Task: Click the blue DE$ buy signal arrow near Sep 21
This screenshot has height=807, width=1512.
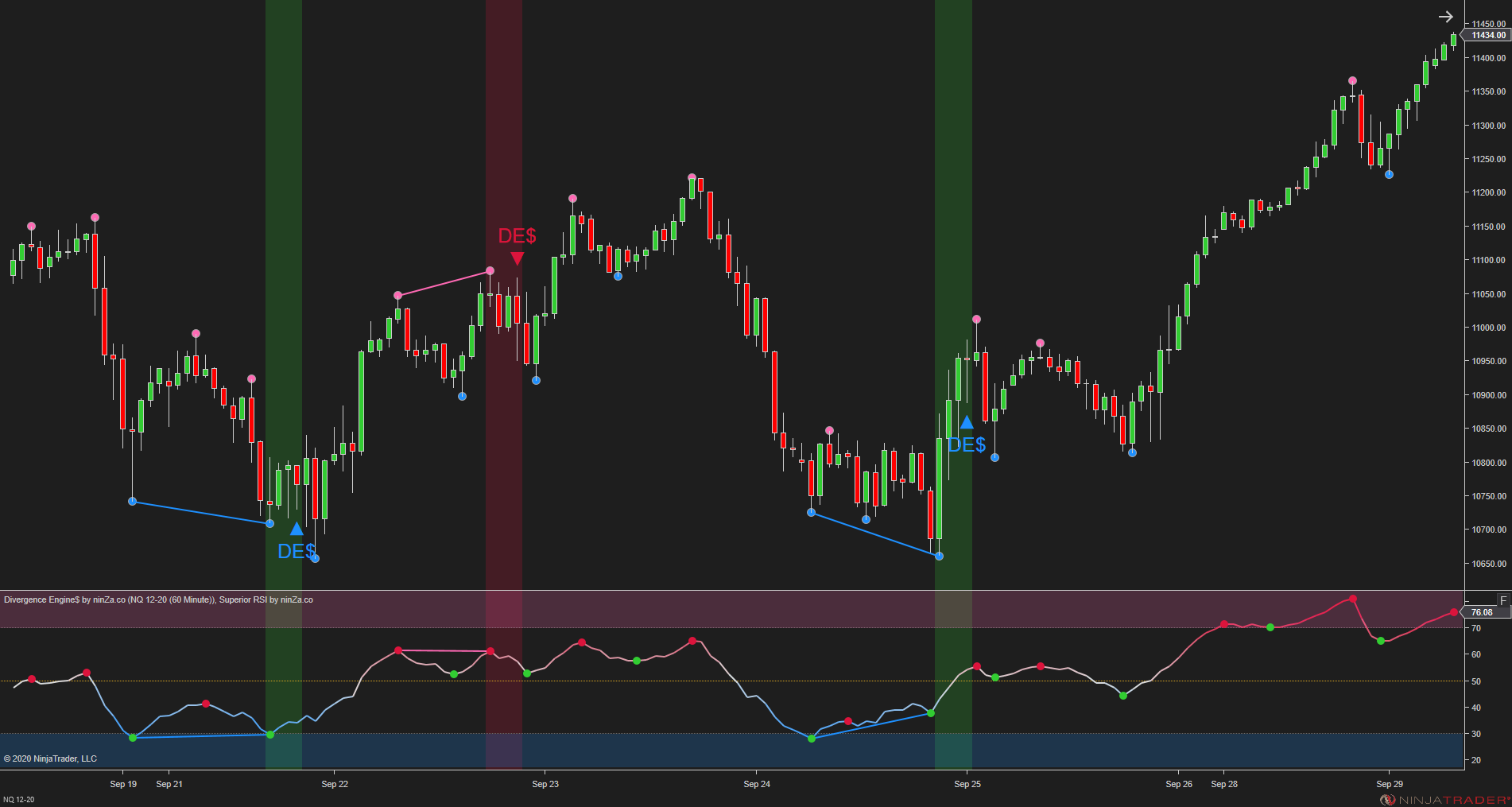Action: click(297, 527)
